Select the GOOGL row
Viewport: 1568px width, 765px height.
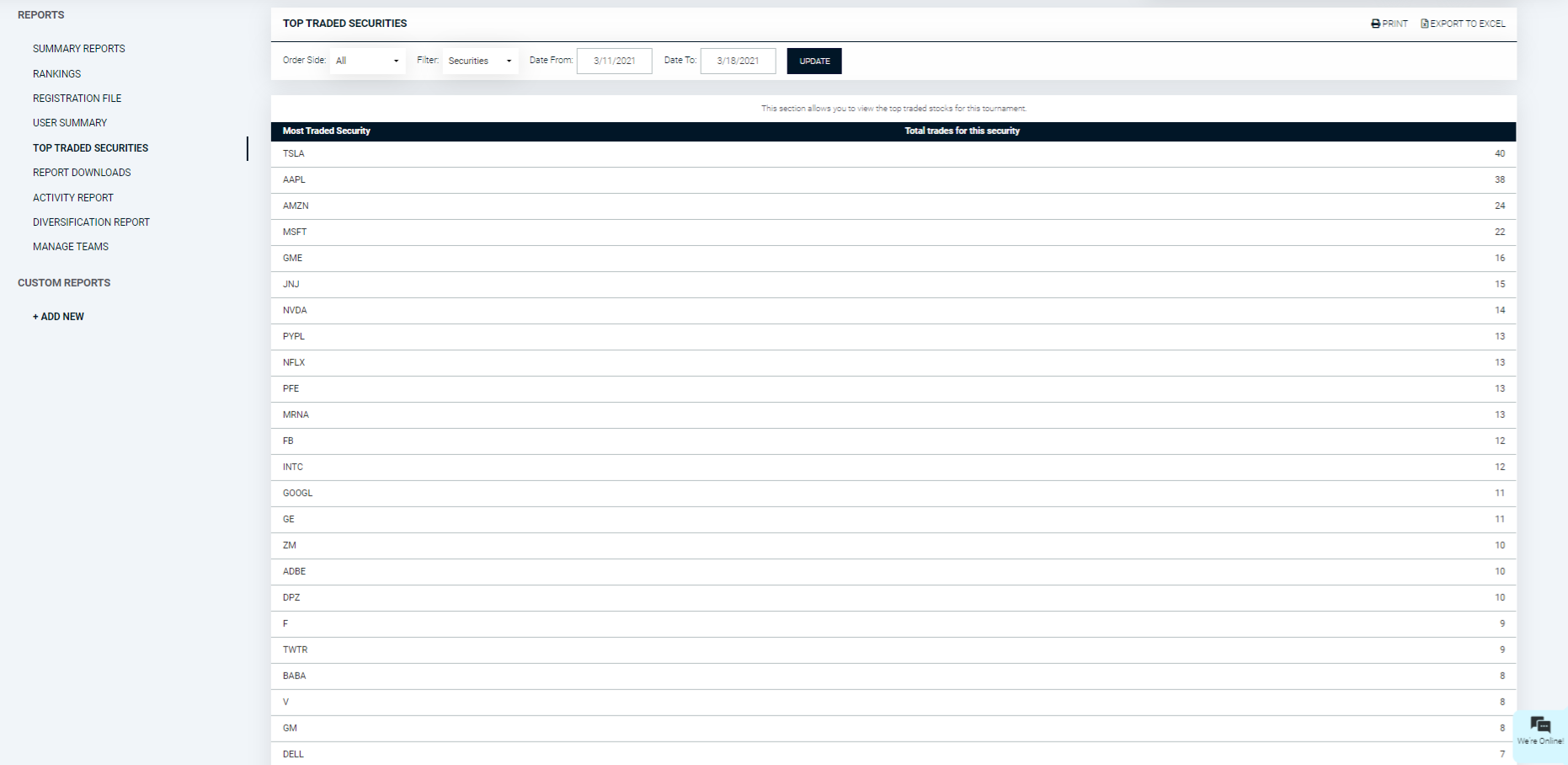click(x=893, y=493)
